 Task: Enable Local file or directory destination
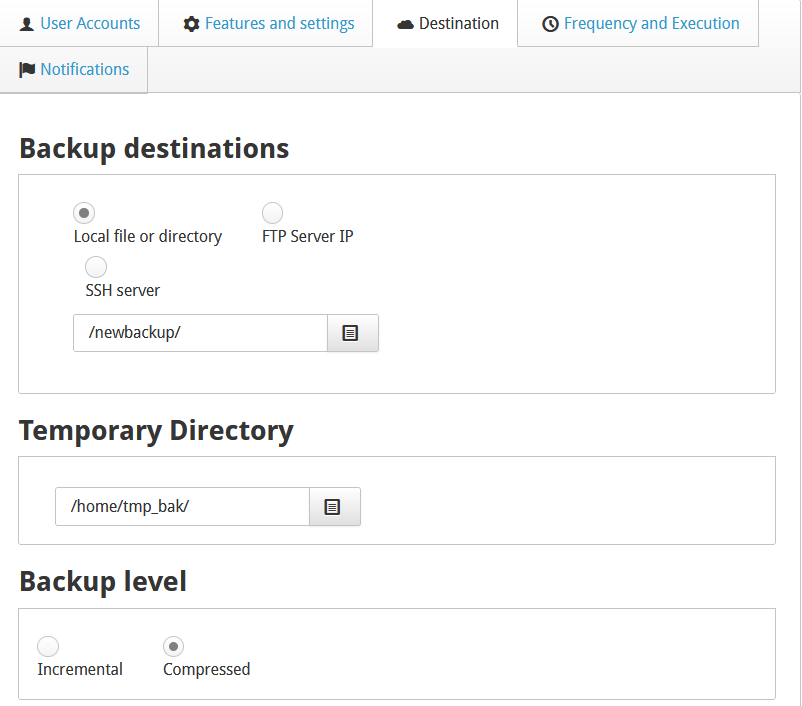coord(84,212)
